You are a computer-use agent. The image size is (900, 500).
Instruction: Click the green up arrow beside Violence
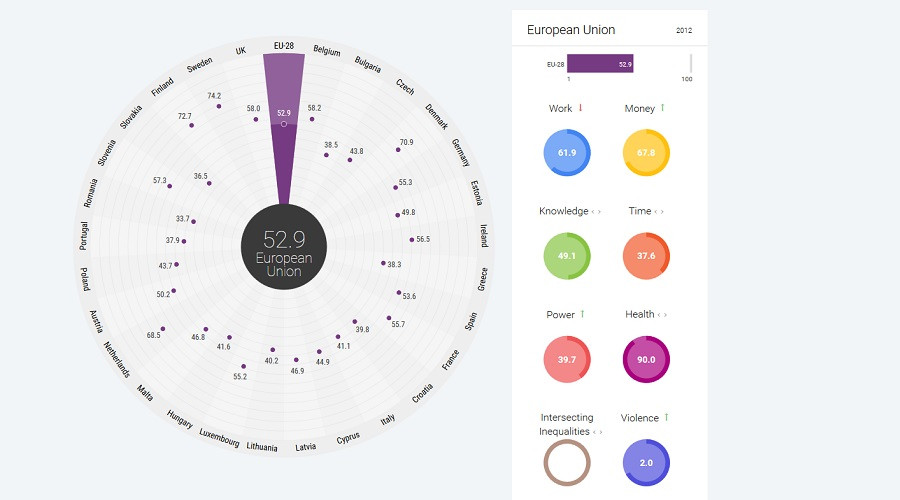666,417
